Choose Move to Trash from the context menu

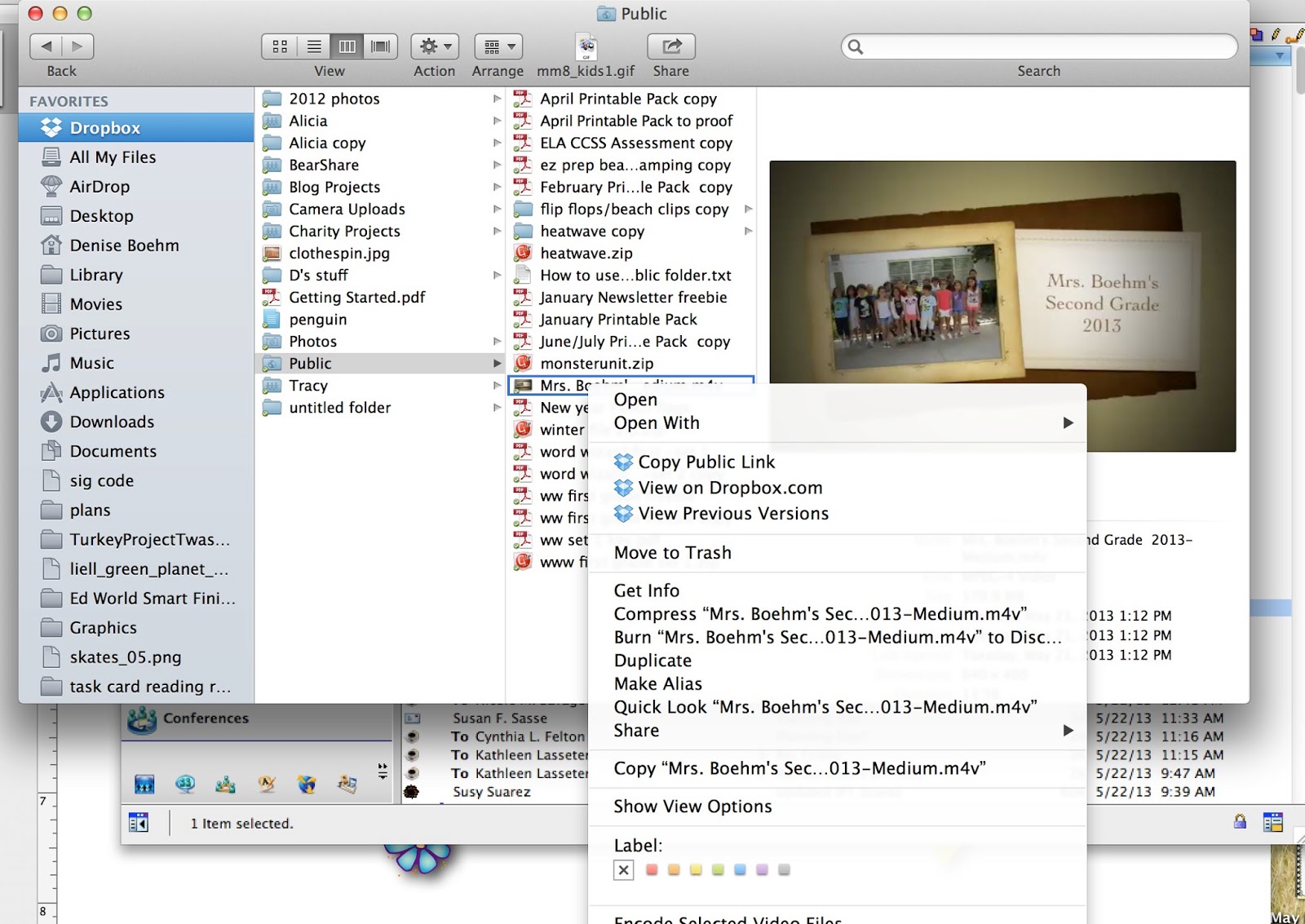[x=672, y=552]
